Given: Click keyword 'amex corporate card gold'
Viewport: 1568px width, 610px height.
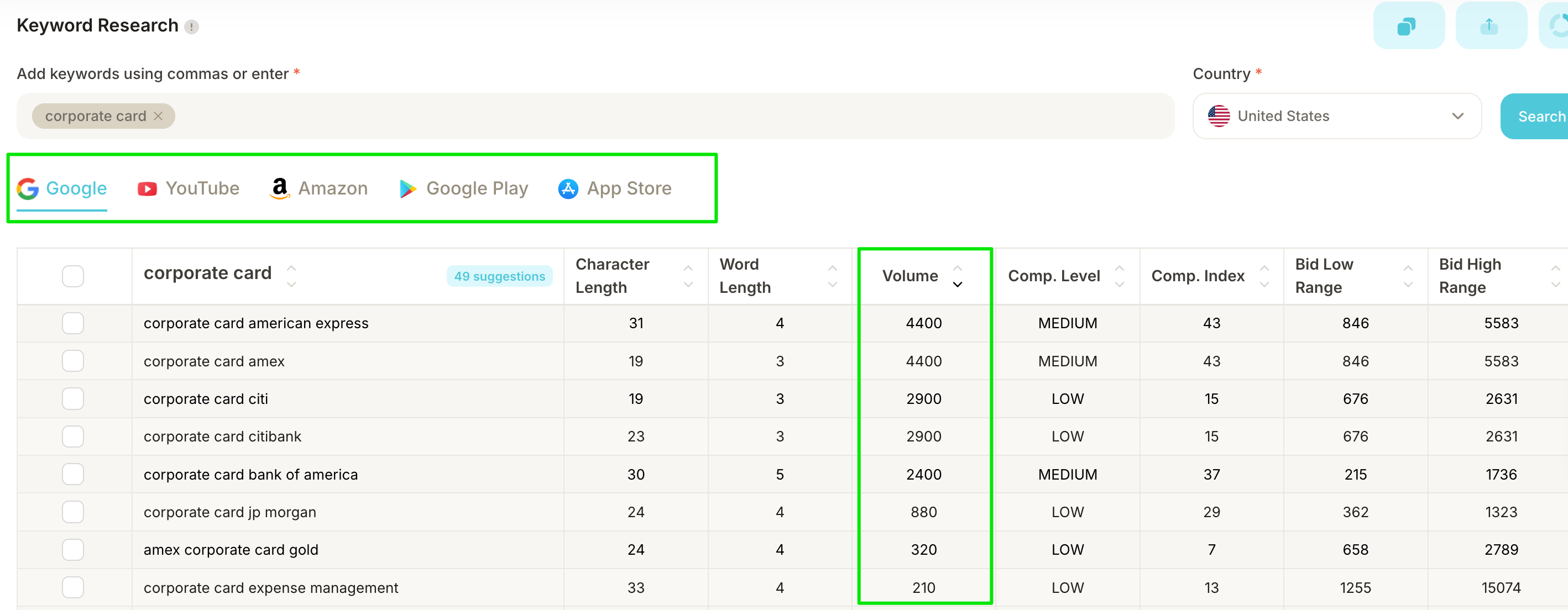Looking at the screenshot, I should (231, 550).
